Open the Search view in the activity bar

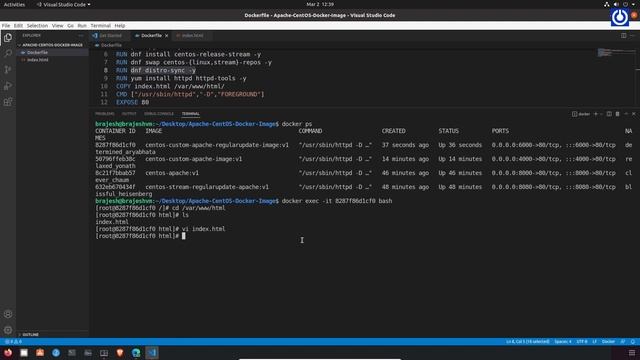point(8,53)
